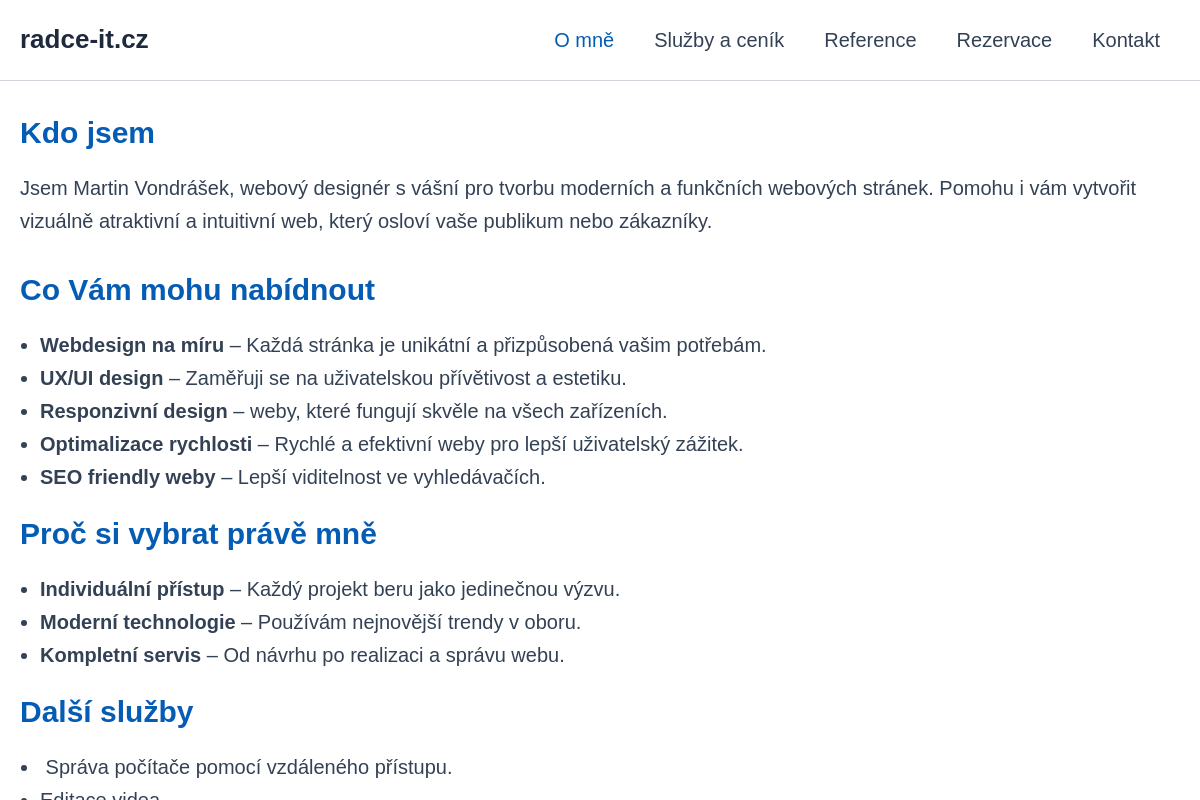Open the Reference menu item
The image size is (1200, 800).
tap(870, 40)
